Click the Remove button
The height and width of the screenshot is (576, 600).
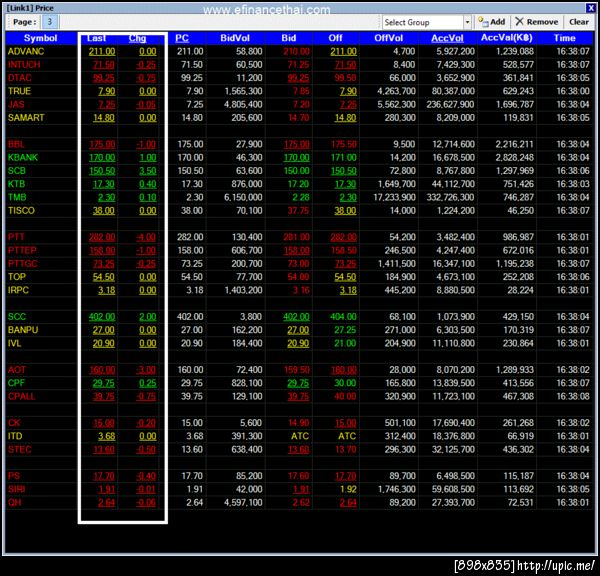(536, 22)
